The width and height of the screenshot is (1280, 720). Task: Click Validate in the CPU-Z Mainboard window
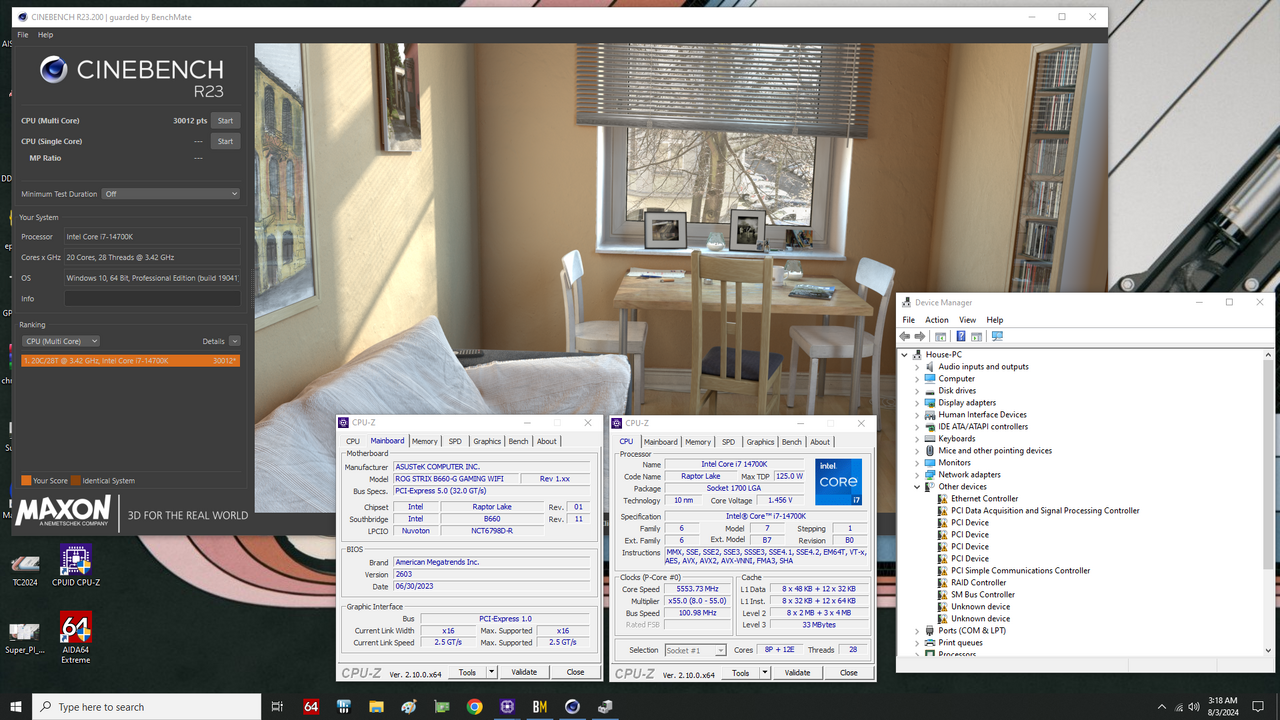click(524, 671)
